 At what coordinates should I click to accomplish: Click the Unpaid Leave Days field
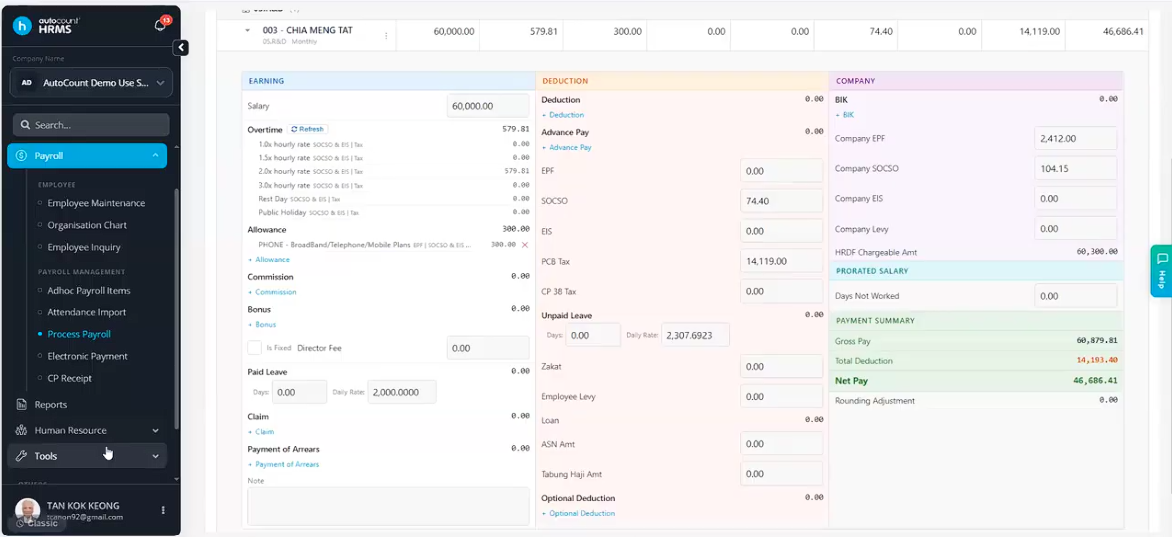tap(593, 335)
